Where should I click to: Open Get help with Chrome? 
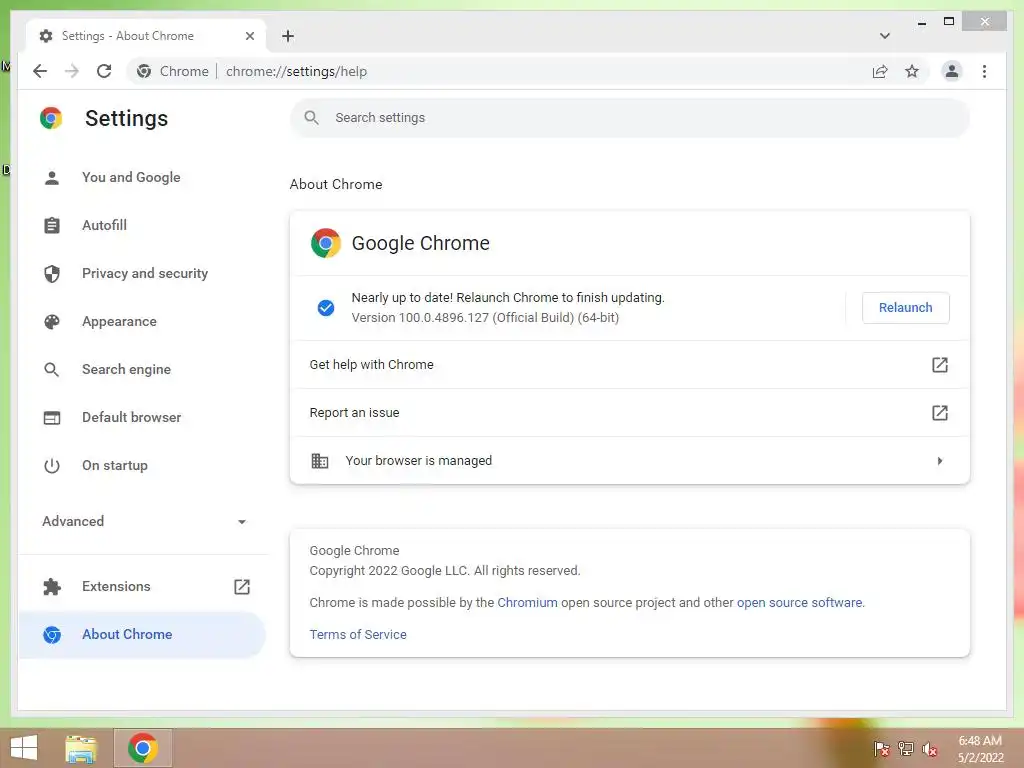[x=630, y=364]
